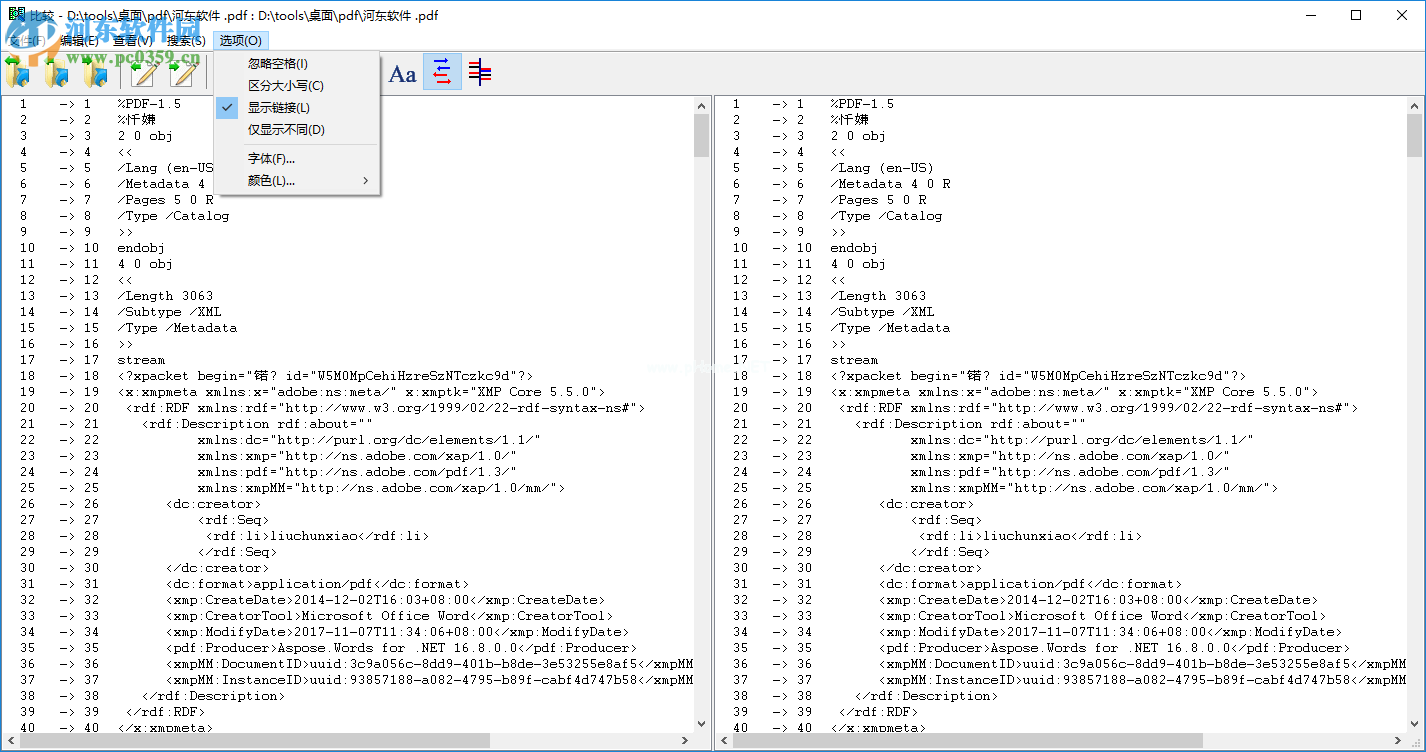This screenshot has height=752, width=1426.
Task: Click xmp:CreateDate line in right pane
Action: tap(1098, 600)
